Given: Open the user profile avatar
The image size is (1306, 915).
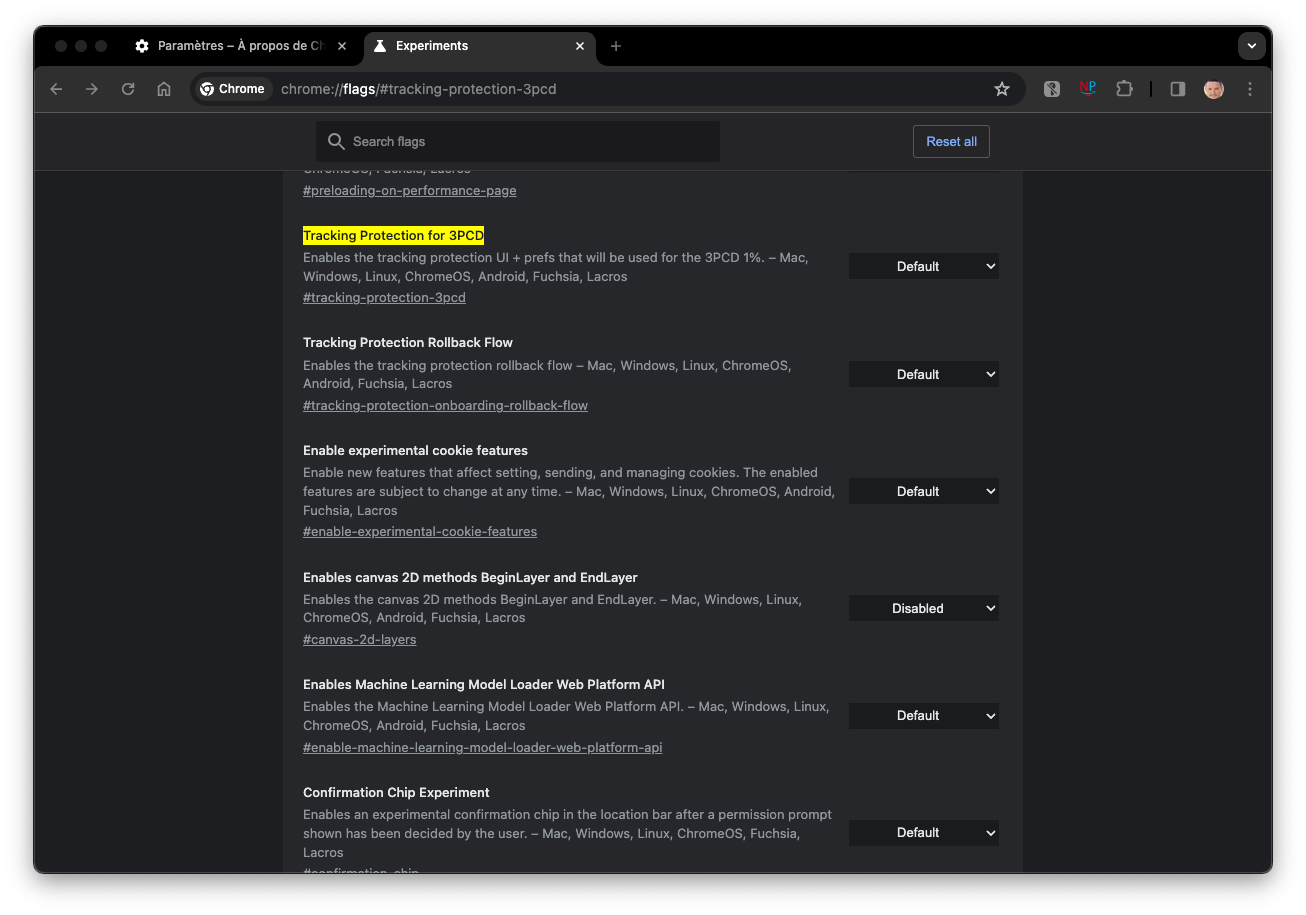Looking at the screenshot, I should coord(1214,89).
